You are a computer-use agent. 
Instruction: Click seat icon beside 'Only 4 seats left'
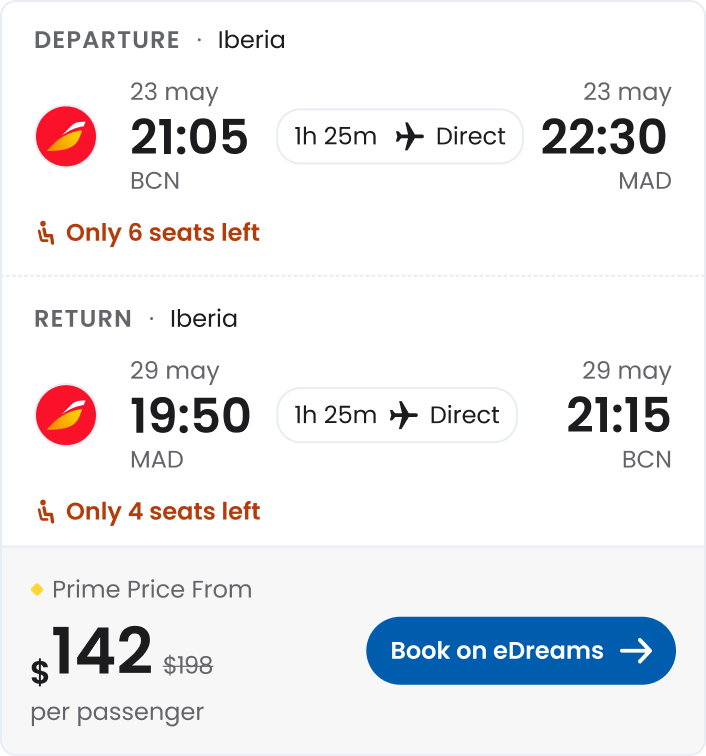[46, 512]
